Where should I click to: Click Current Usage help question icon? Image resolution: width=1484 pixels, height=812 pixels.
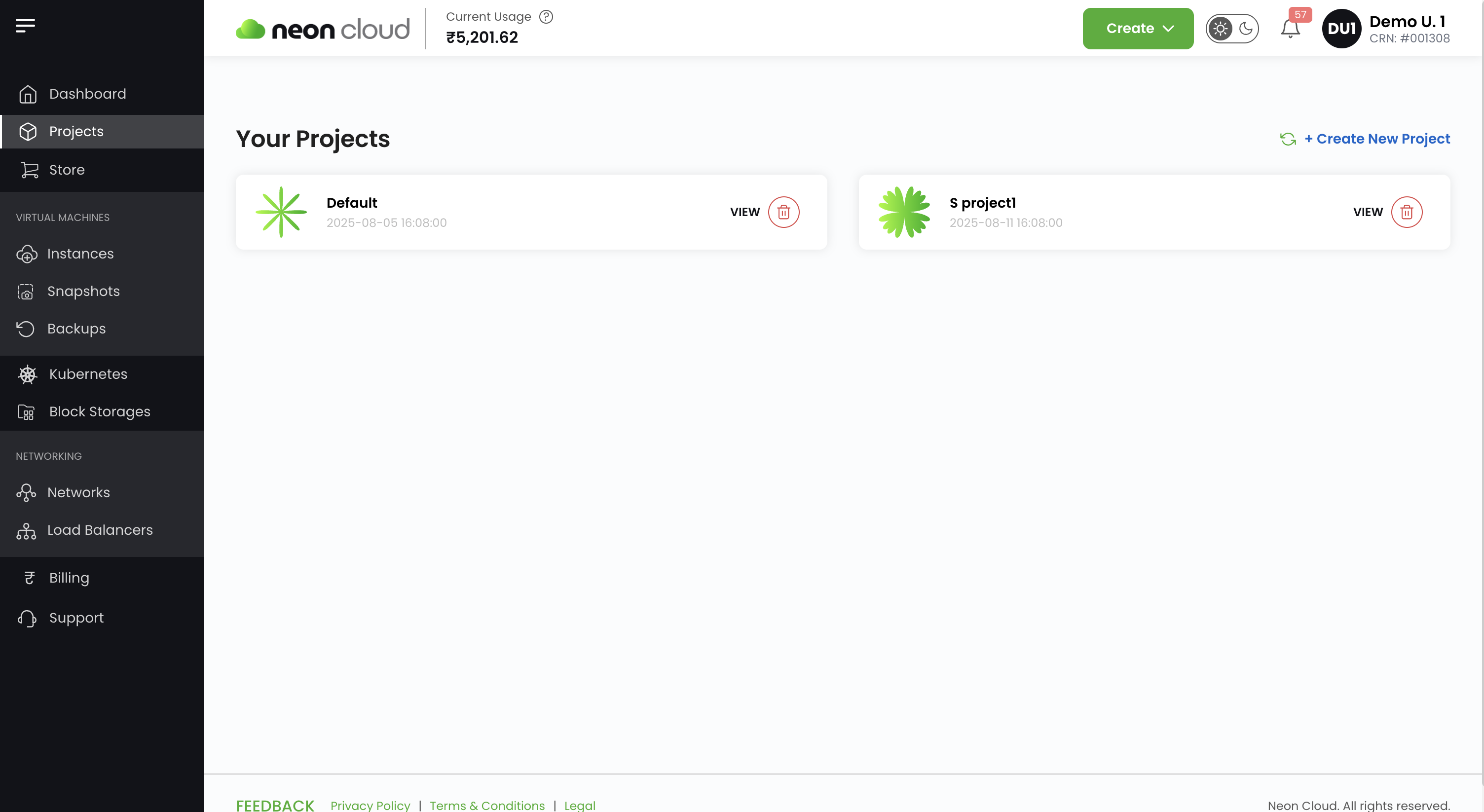(x=546, y=17)
